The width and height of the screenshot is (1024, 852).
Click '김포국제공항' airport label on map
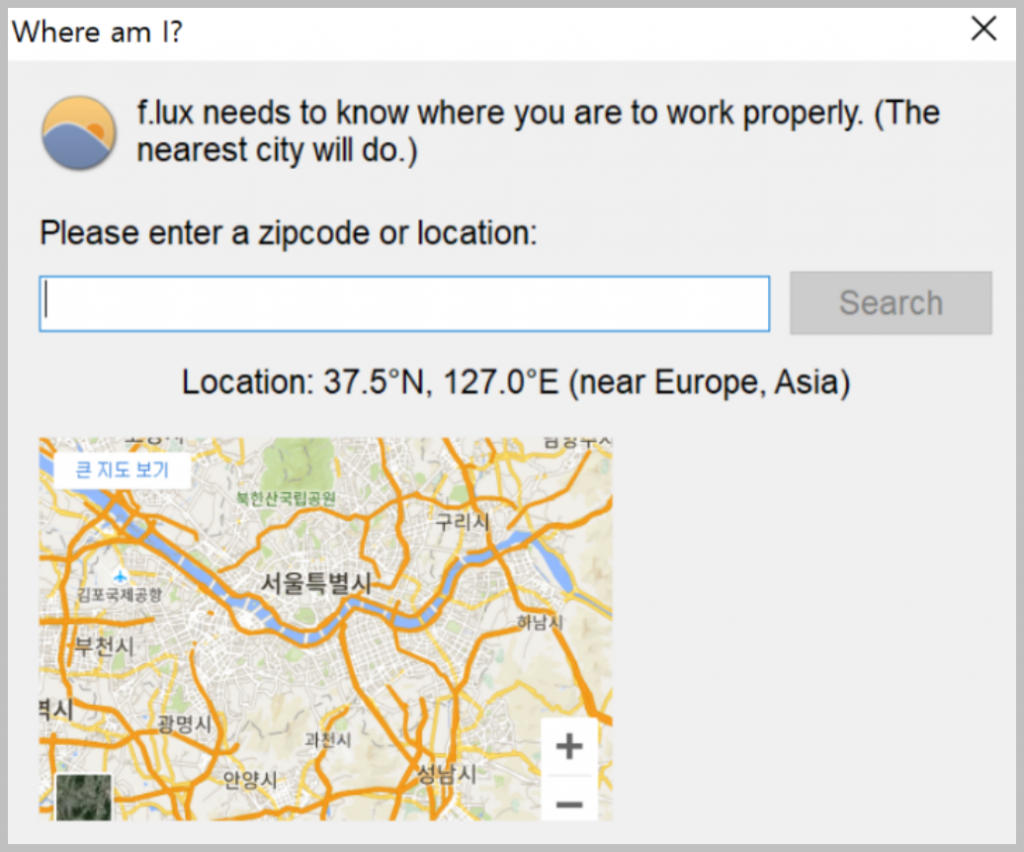(x=120, y=595)
